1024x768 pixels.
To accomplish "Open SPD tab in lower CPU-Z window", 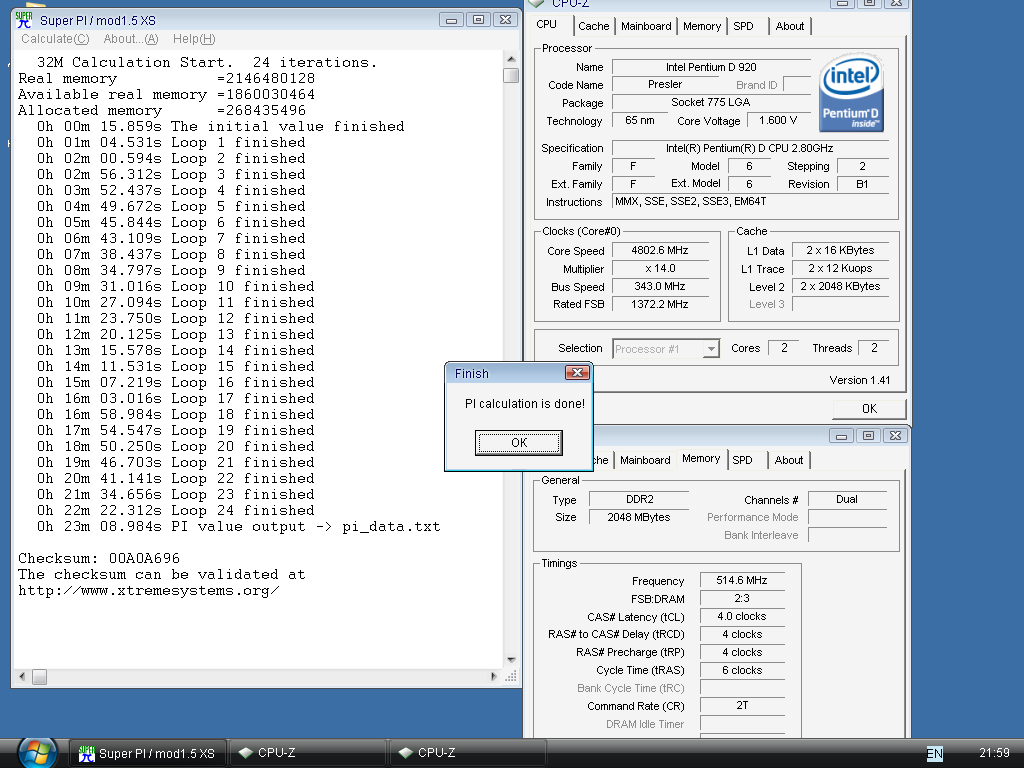I will pyautogui.click(x=743, y=460).
